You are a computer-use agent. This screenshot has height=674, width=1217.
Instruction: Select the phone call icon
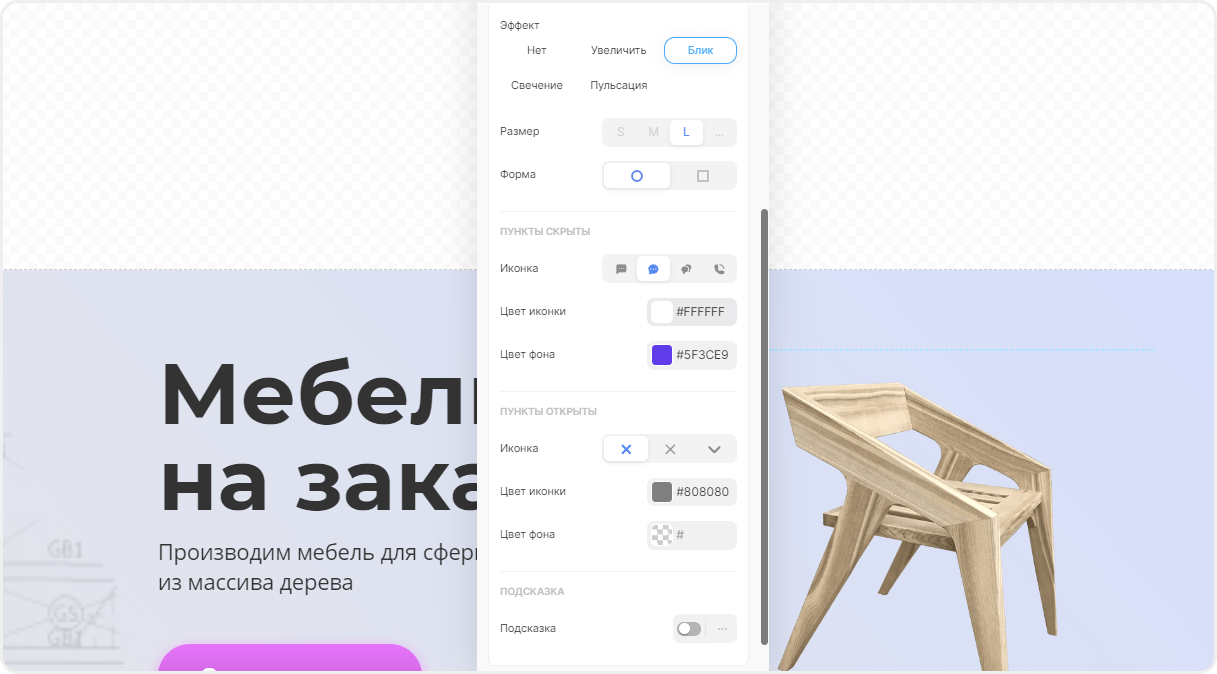click(719, 269)
